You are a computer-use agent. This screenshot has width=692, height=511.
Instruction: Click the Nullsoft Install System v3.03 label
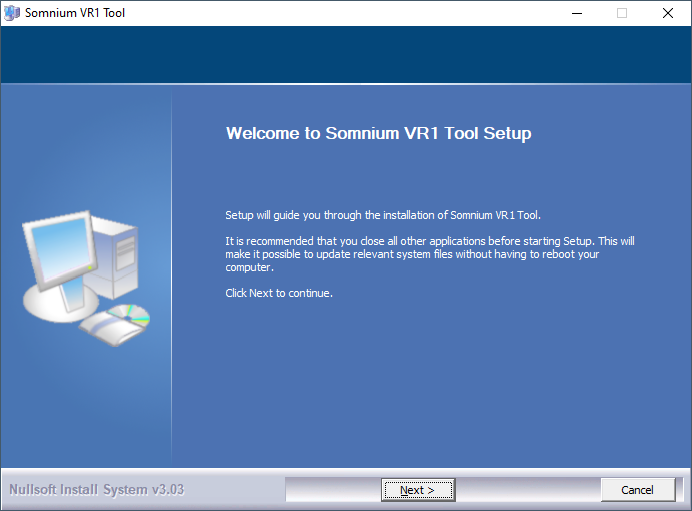[x=97, y=490]
